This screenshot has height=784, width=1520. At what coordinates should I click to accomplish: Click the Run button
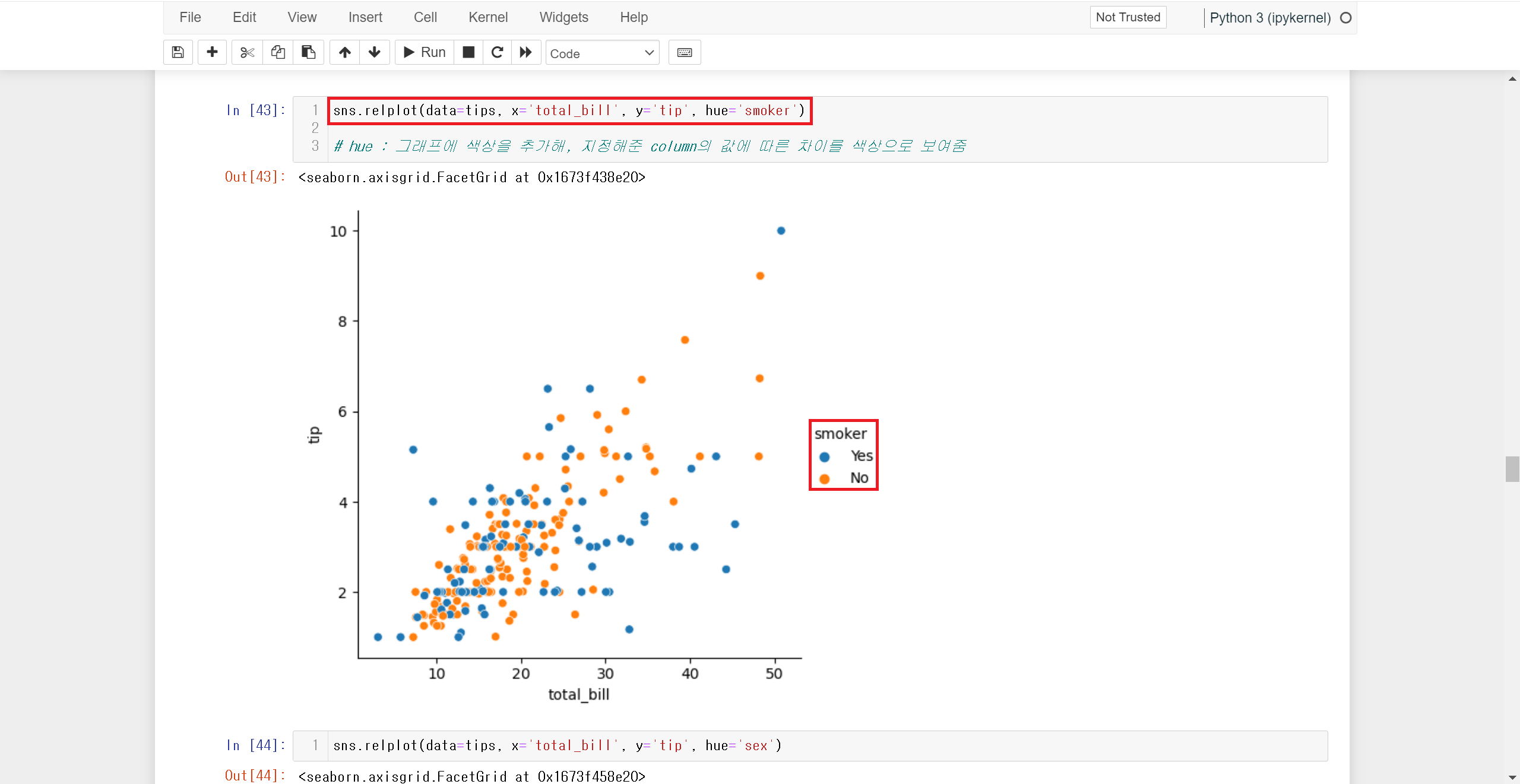tap(425, 52)
